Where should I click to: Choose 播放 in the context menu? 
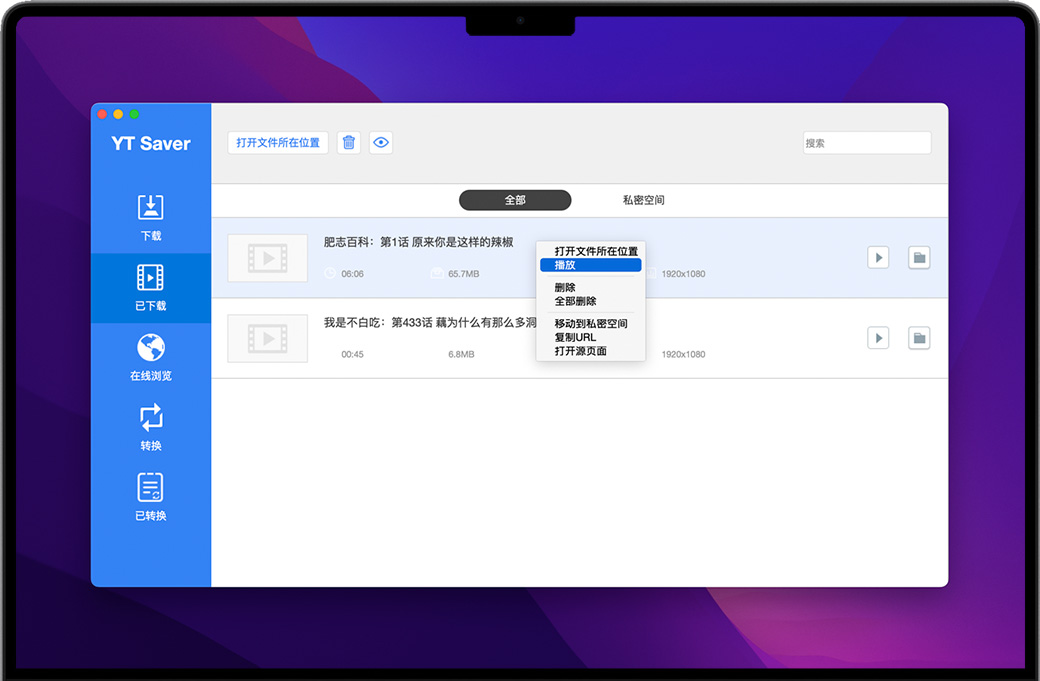[x=591, y=265]
